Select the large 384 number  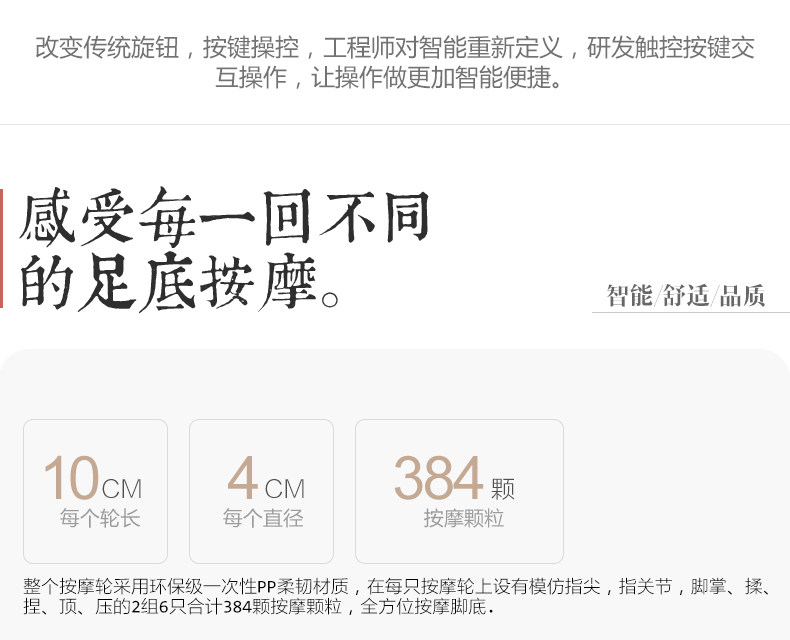tap(438, 477)
